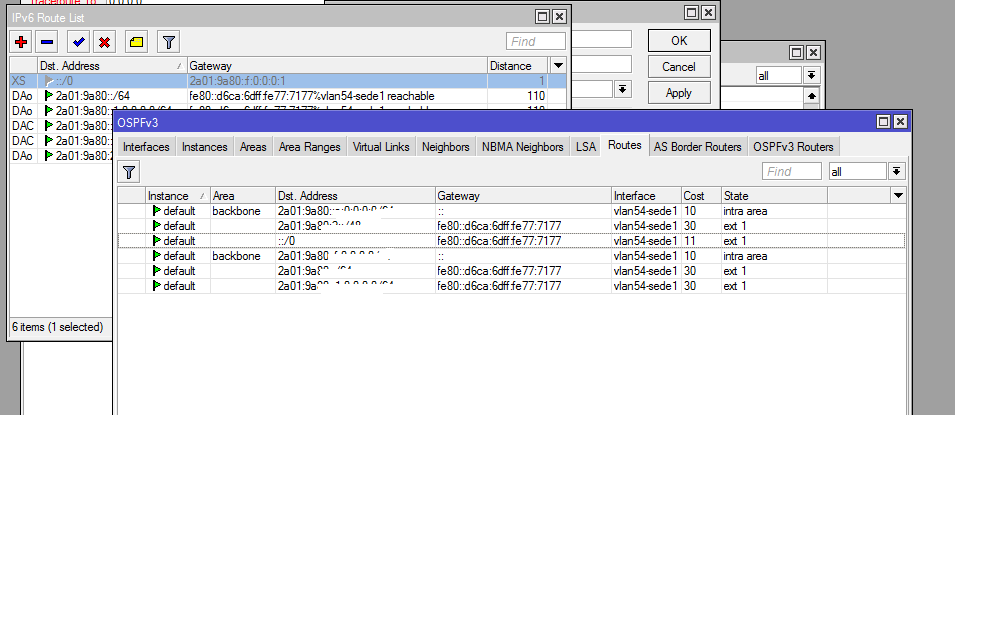This screenshot has height=630, width=1008.
Task: Select 2a01:9a80::/64 route with distance 110
Action: click(x=288, y=96)
